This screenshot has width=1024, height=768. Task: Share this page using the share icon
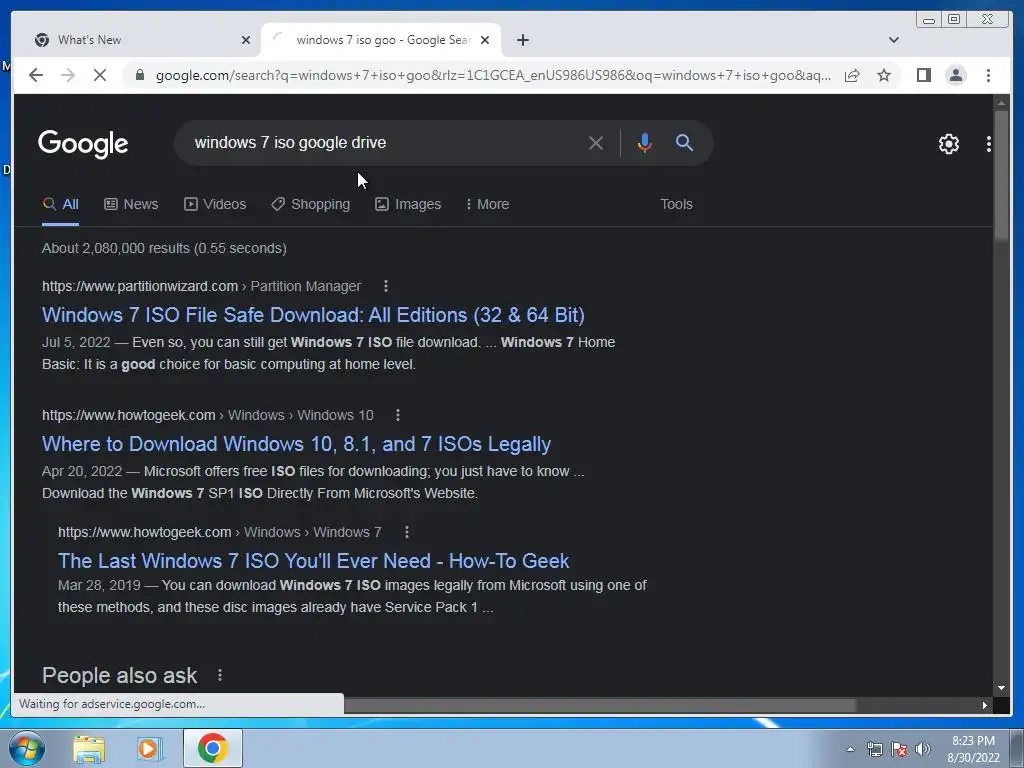[852, 75]
